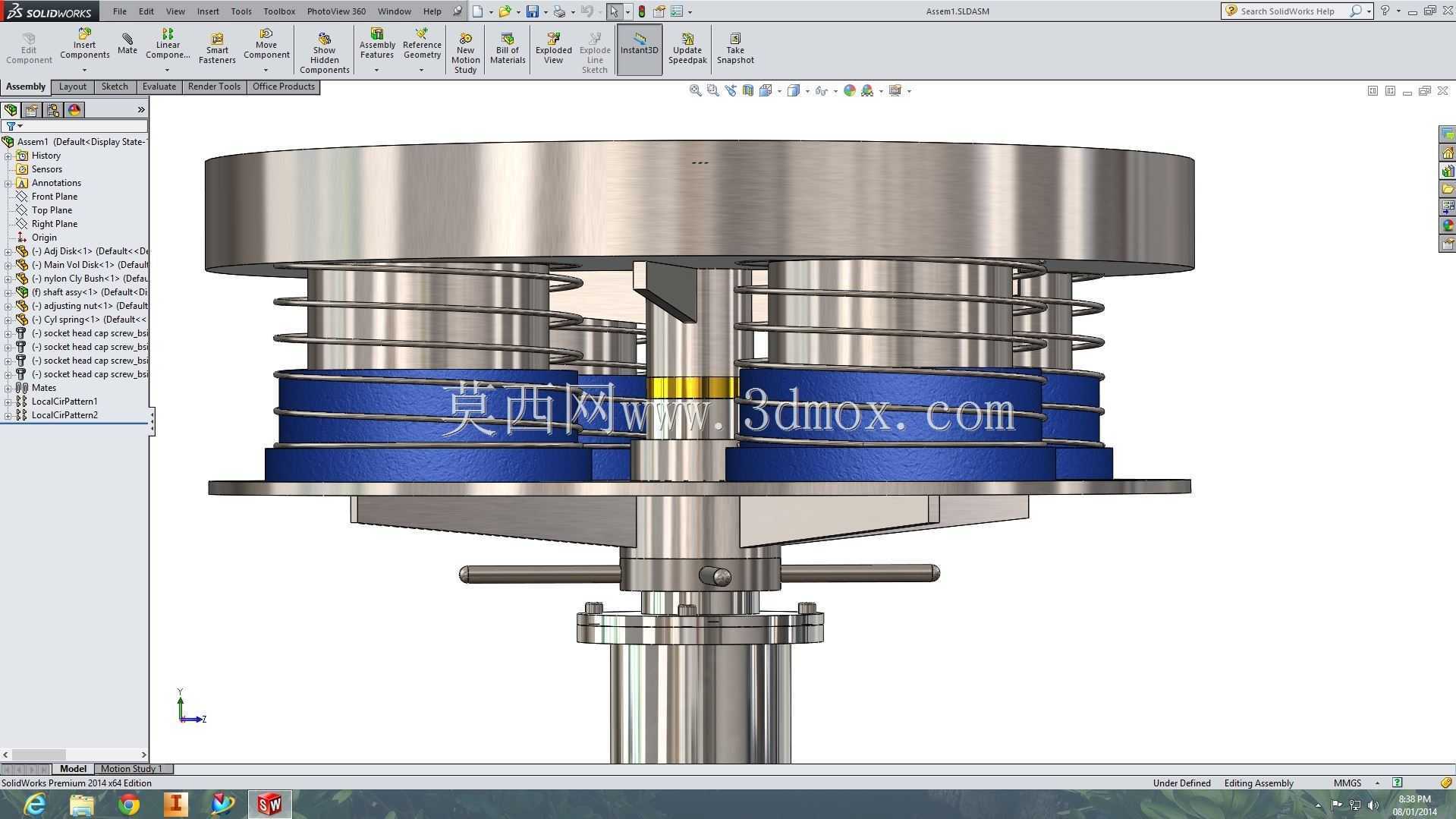Image resolution: width=1456 pixels, height=819 pixels.
Task: Click Show Hidden Components
Action: 324,53
